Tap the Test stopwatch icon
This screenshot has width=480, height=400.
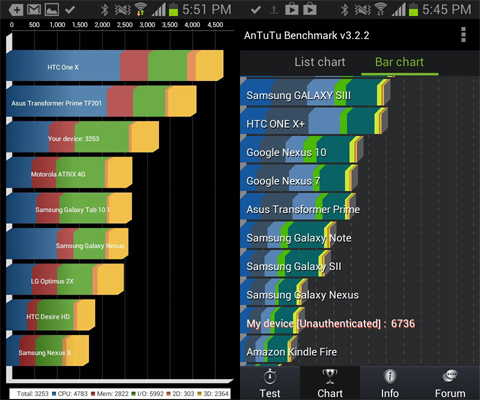click(270, 377)
